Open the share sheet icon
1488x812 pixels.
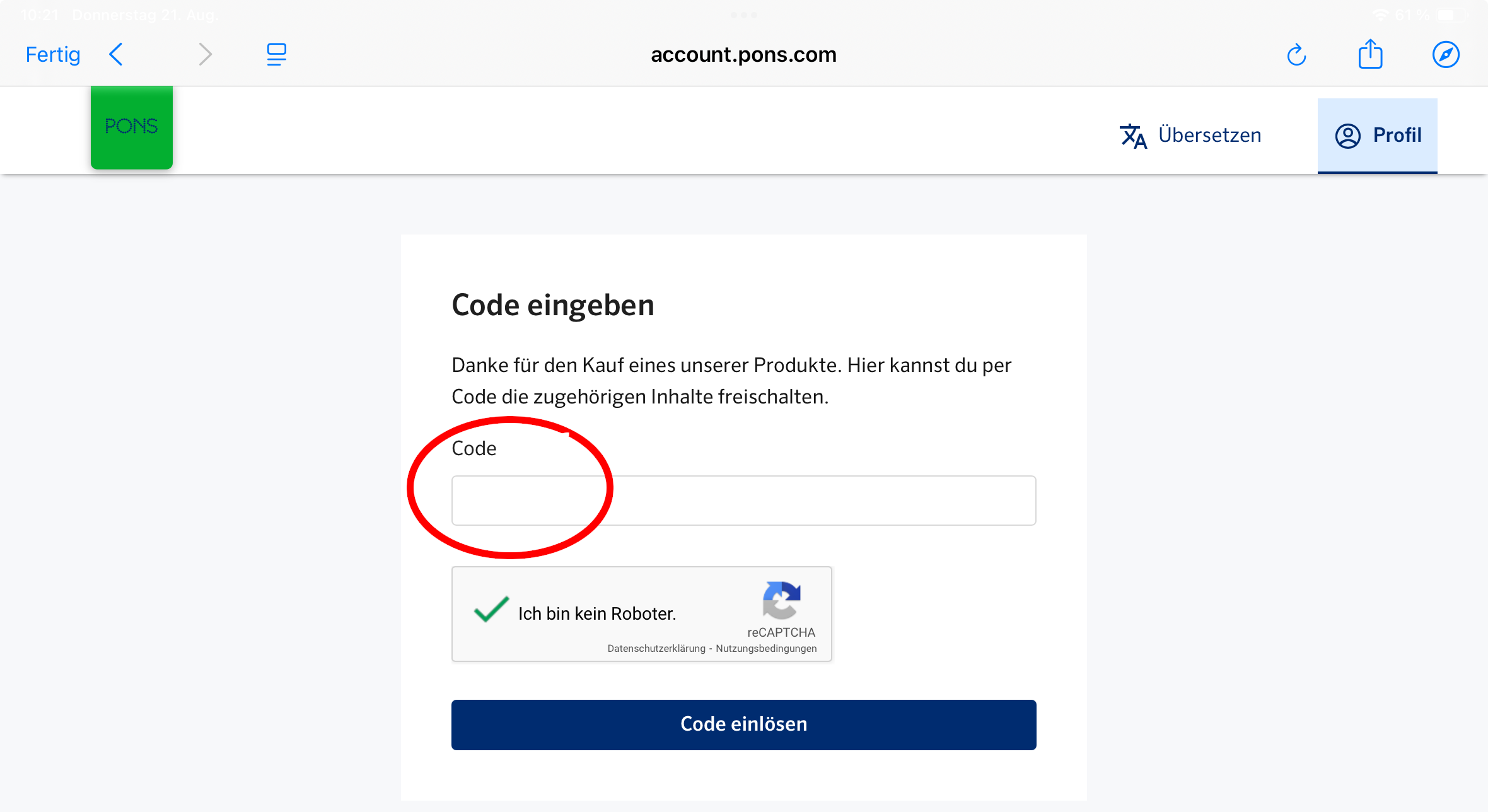click(x=1370, y=54)
